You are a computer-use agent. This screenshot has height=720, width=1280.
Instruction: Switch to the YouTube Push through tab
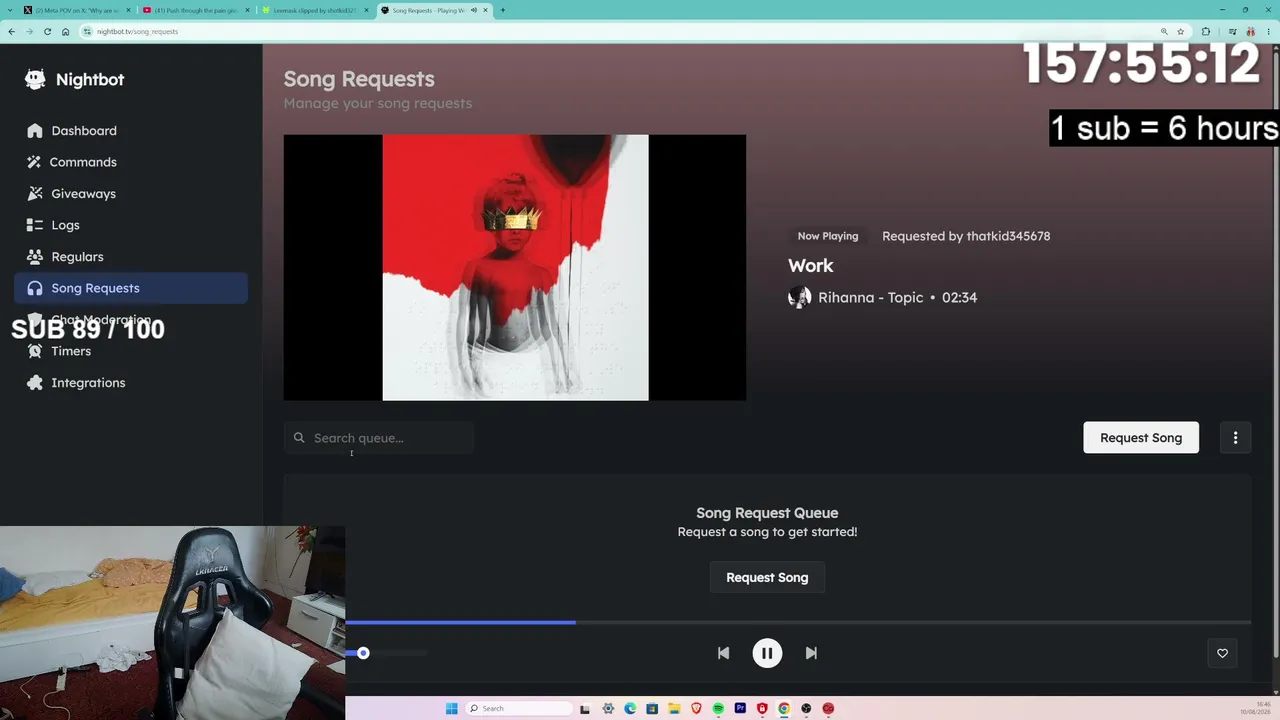click(196, 10)
